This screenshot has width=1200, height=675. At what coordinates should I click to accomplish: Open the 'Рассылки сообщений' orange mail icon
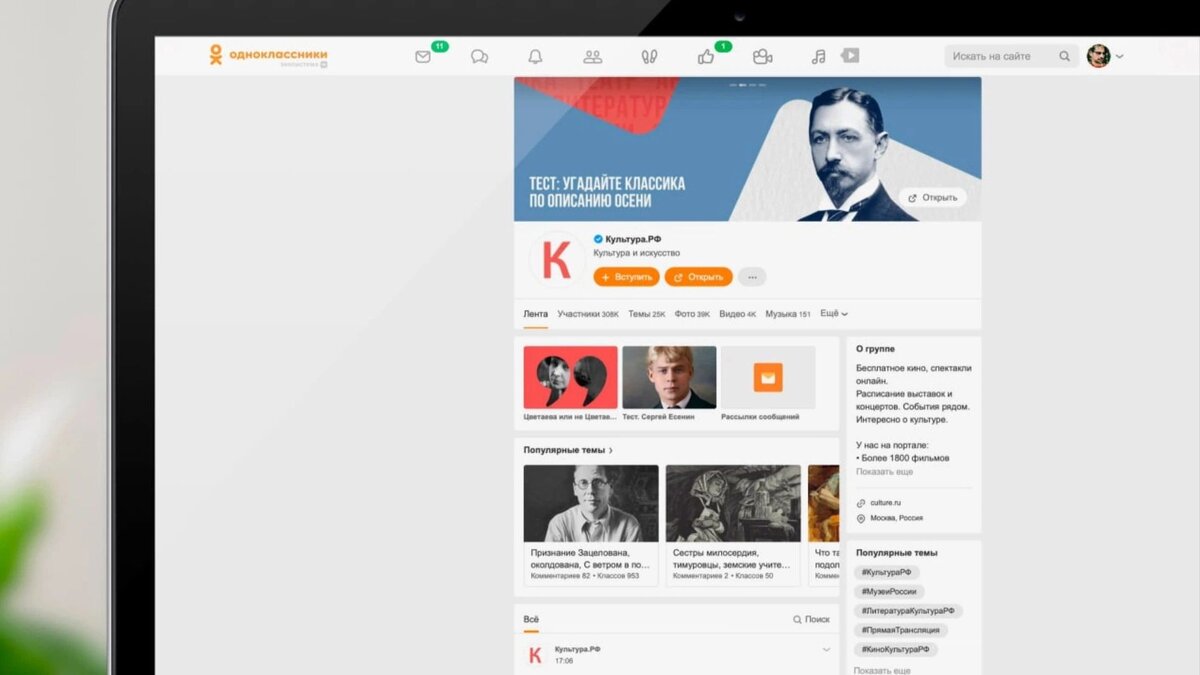pos(768,377)
